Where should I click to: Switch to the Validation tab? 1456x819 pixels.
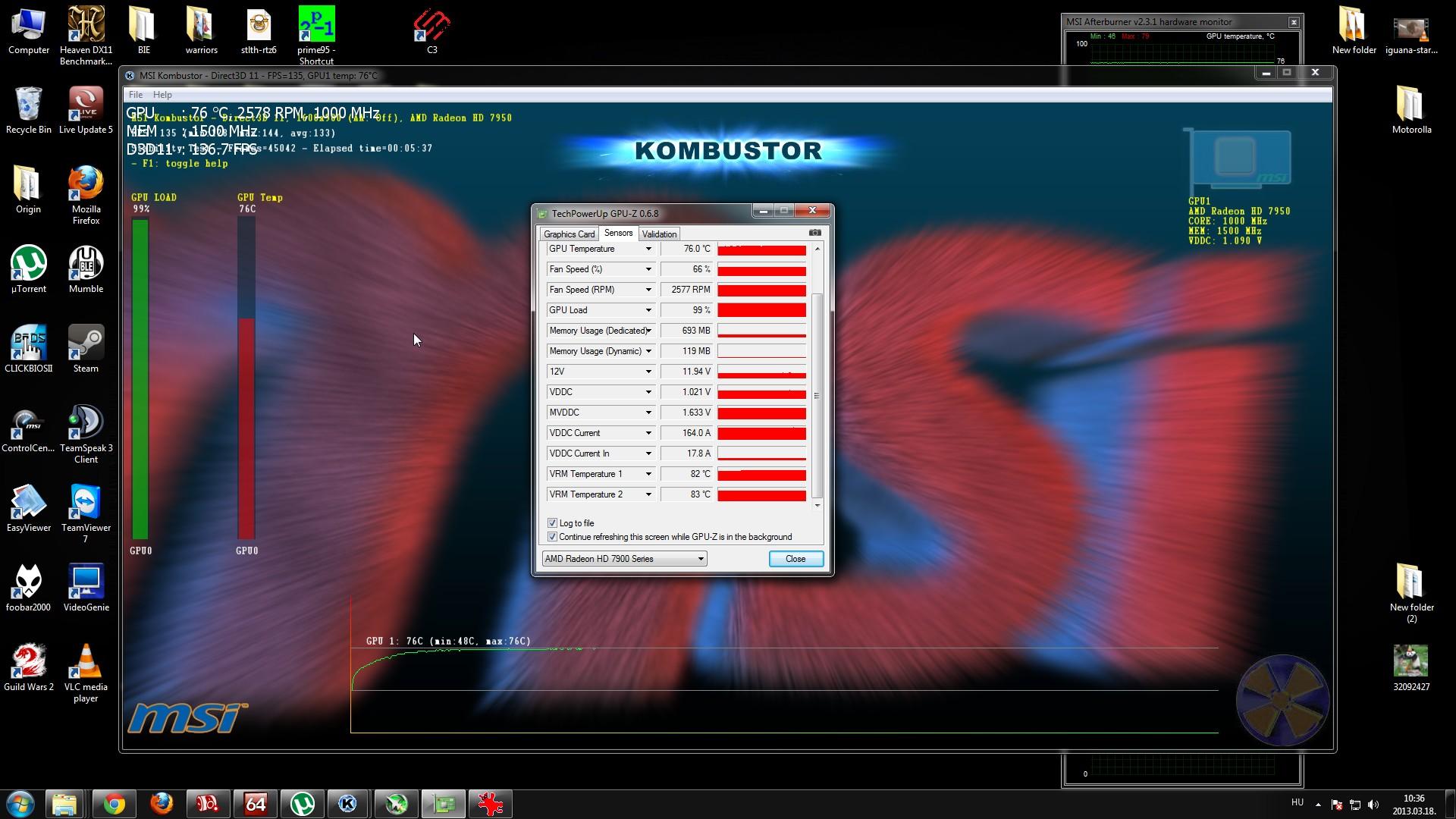659,234
